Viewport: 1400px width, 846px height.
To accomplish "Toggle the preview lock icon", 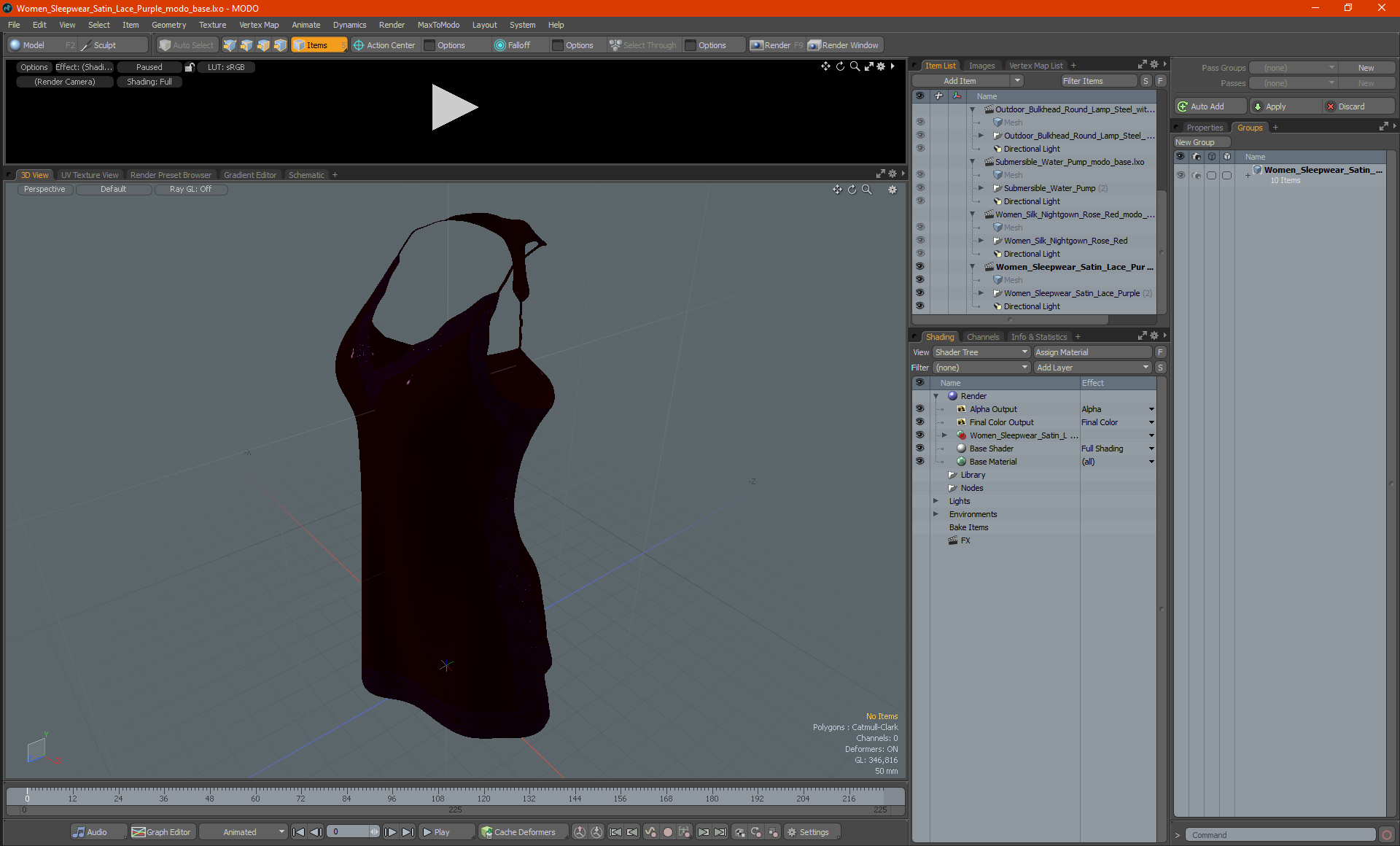I will [x=190, y=67].
